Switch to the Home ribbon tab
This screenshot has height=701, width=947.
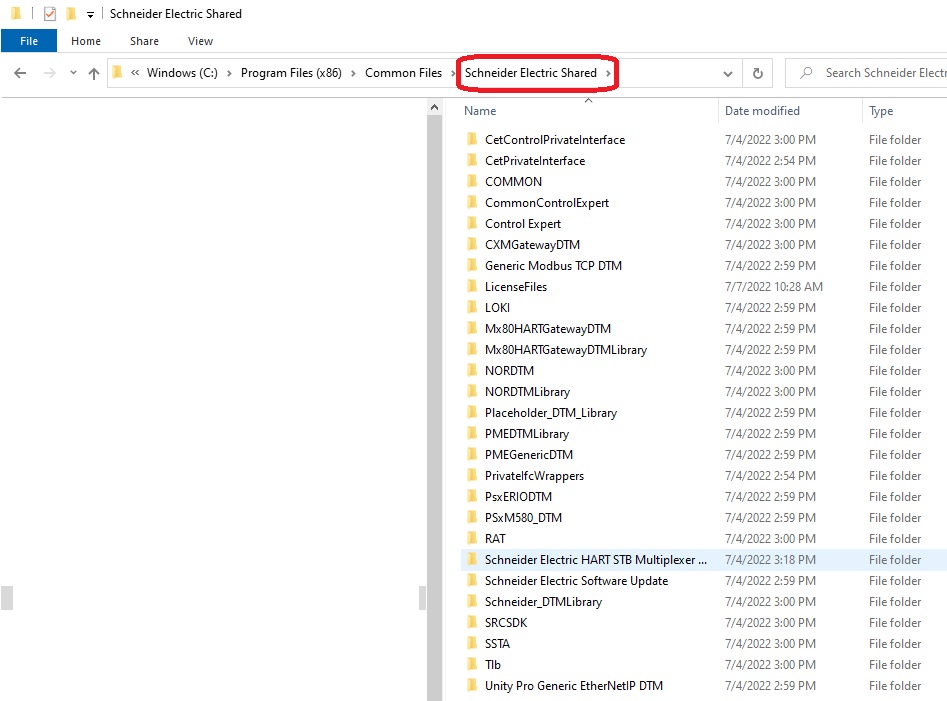[86, 41]
